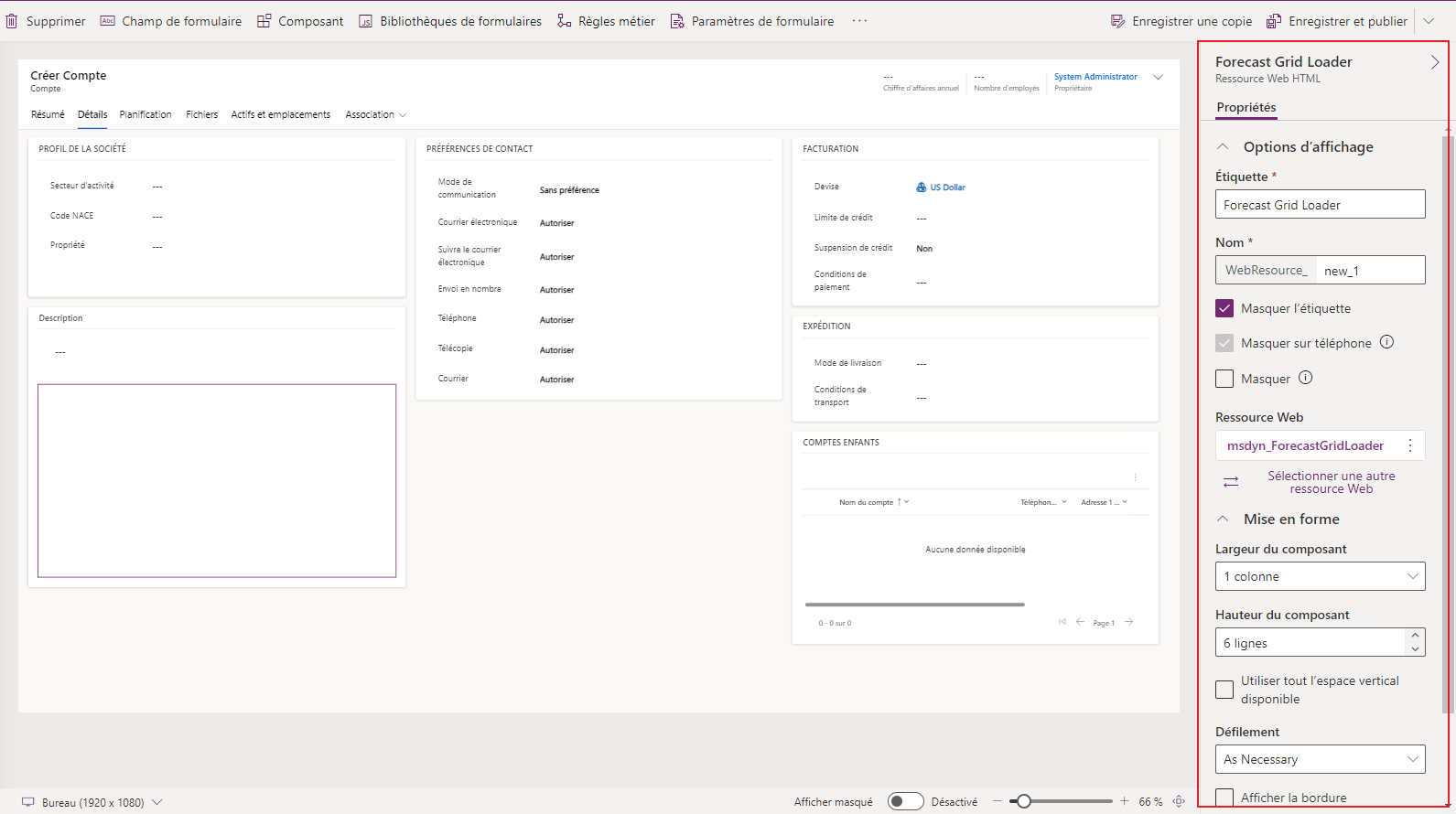Check the Masquer checkbox
The width and height of the screenshot is (1456, 814).
point(1224,379)
